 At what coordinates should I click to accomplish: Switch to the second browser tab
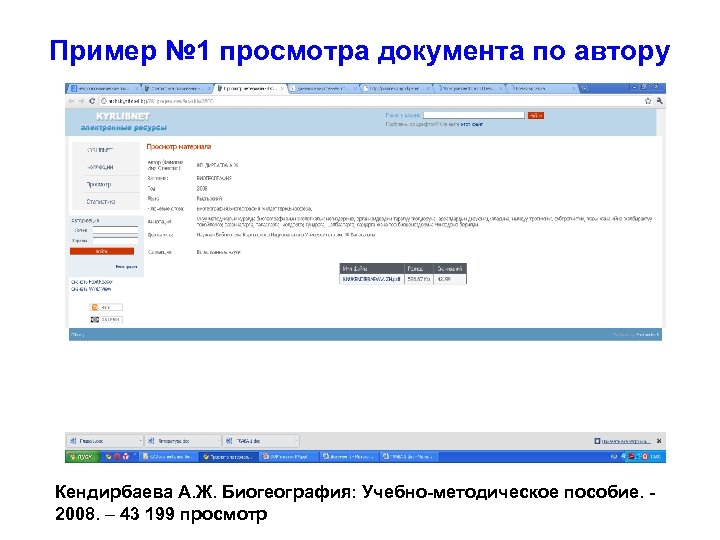(x=177, y=88)
